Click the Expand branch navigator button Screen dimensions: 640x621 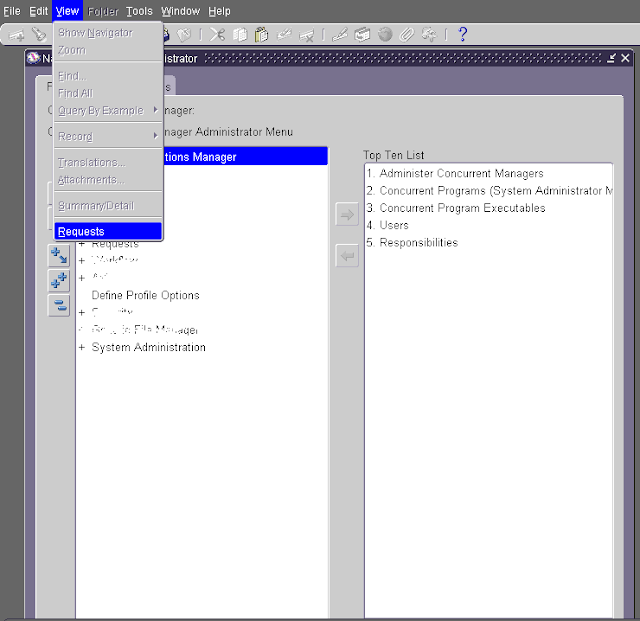click(59, 256)
